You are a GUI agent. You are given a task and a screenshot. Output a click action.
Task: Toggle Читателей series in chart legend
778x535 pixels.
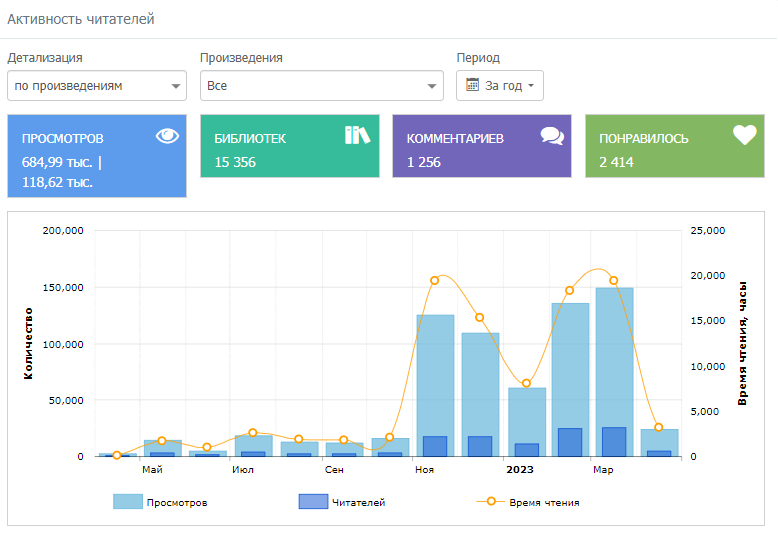point(342,502)
